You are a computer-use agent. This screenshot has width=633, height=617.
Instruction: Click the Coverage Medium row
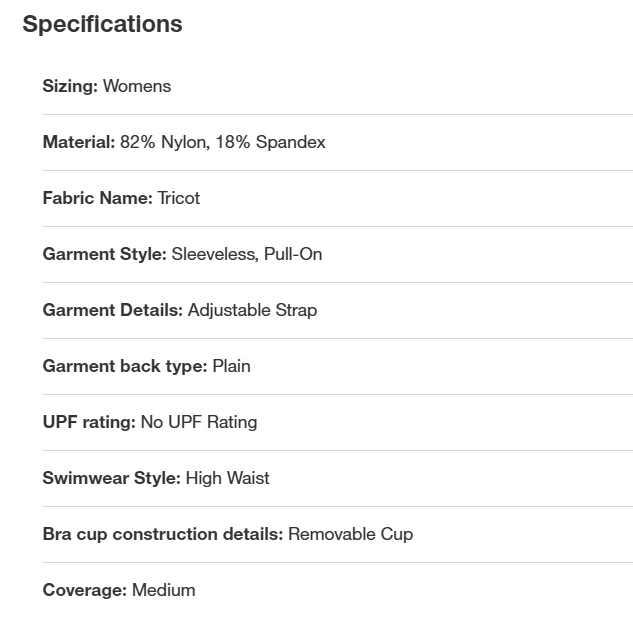click(x=119, y=590)
